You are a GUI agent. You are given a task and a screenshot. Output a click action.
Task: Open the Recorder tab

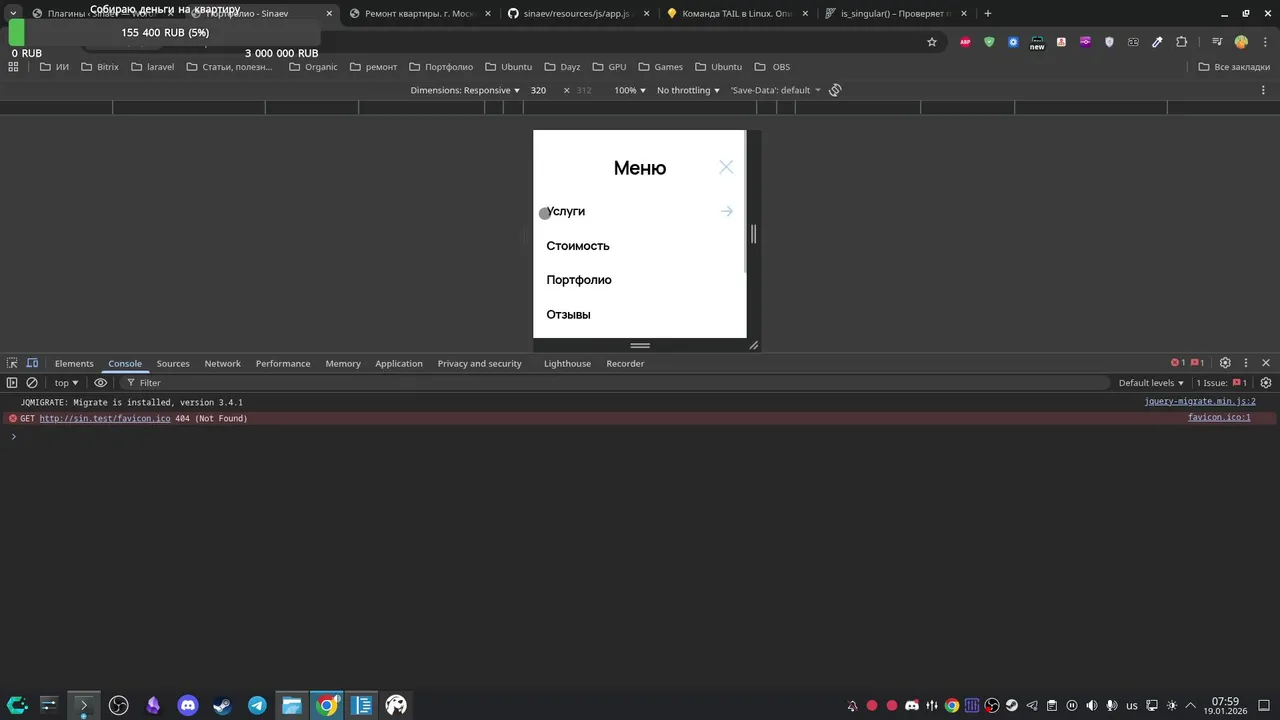[625, 364]
